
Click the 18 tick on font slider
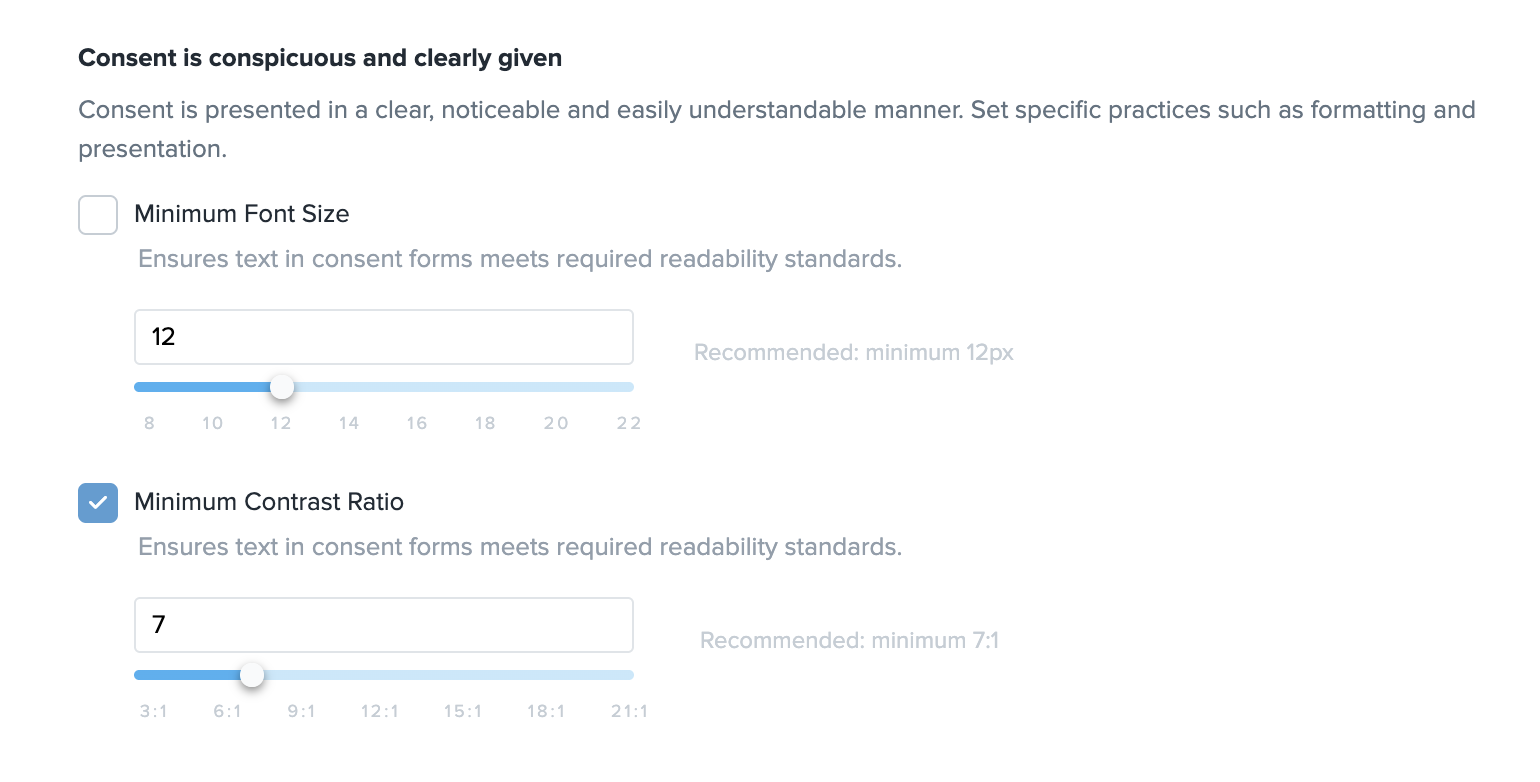pyautogui.click(x=485, y=423)
